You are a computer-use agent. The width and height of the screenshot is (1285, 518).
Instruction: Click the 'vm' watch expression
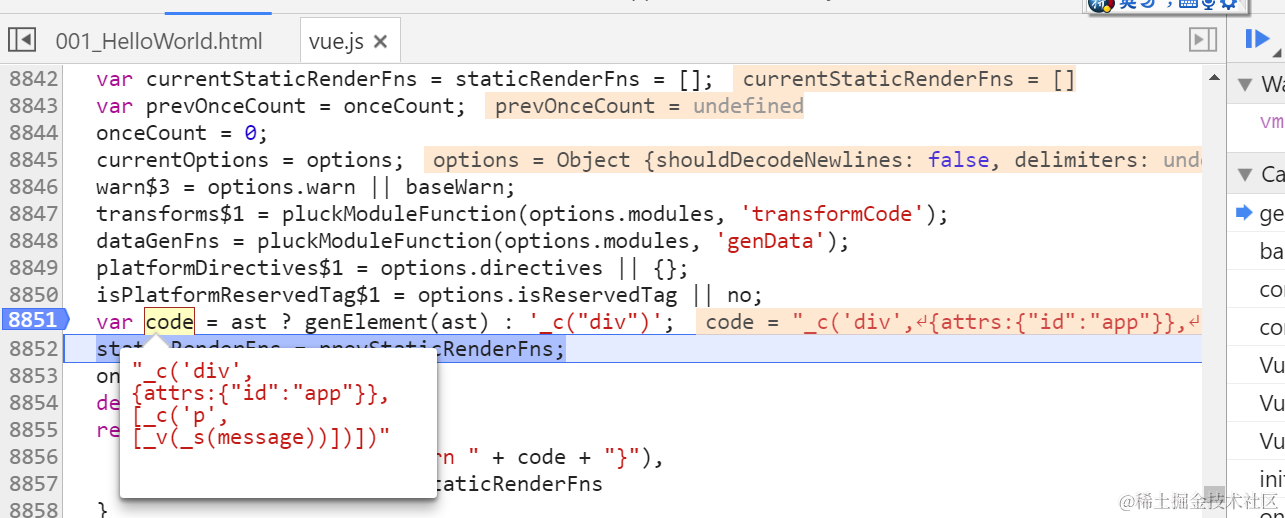[x=1271, y=122]
